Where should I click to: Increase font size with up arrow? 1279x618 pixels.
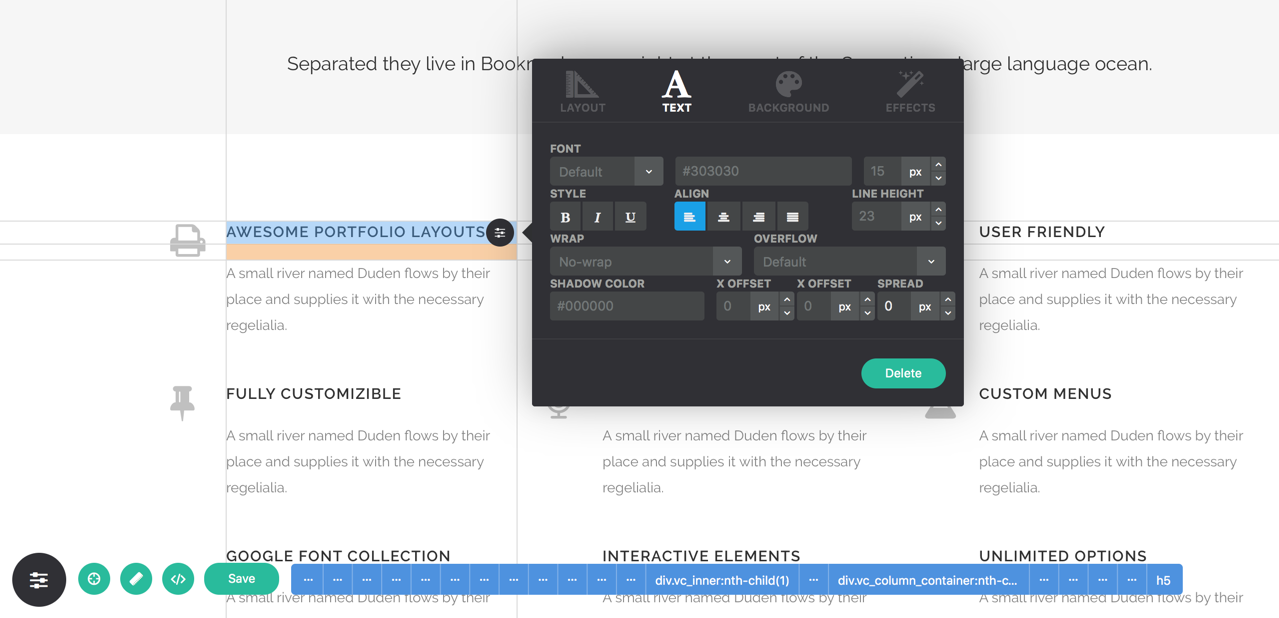938,165
